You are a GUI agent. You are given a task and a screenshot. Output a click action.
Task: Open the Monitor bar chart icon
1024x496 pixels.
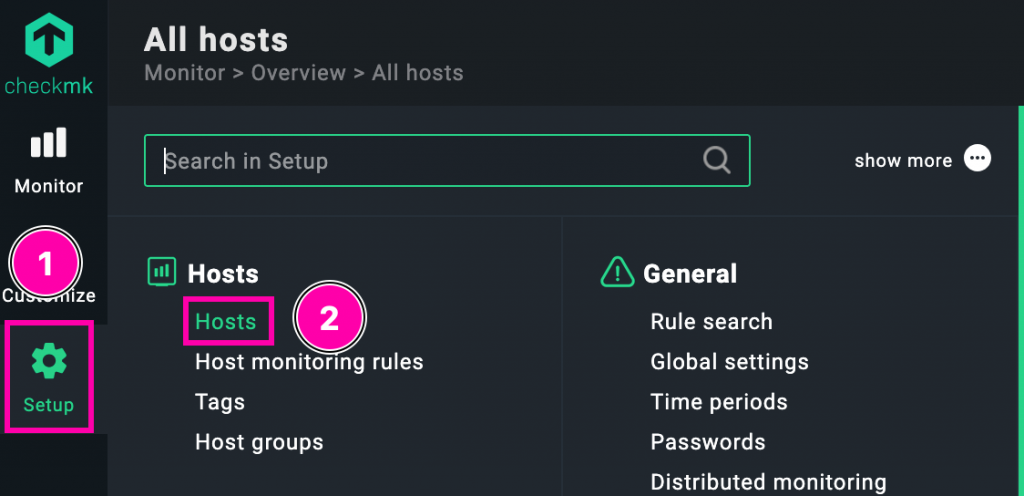click(48, 144)
